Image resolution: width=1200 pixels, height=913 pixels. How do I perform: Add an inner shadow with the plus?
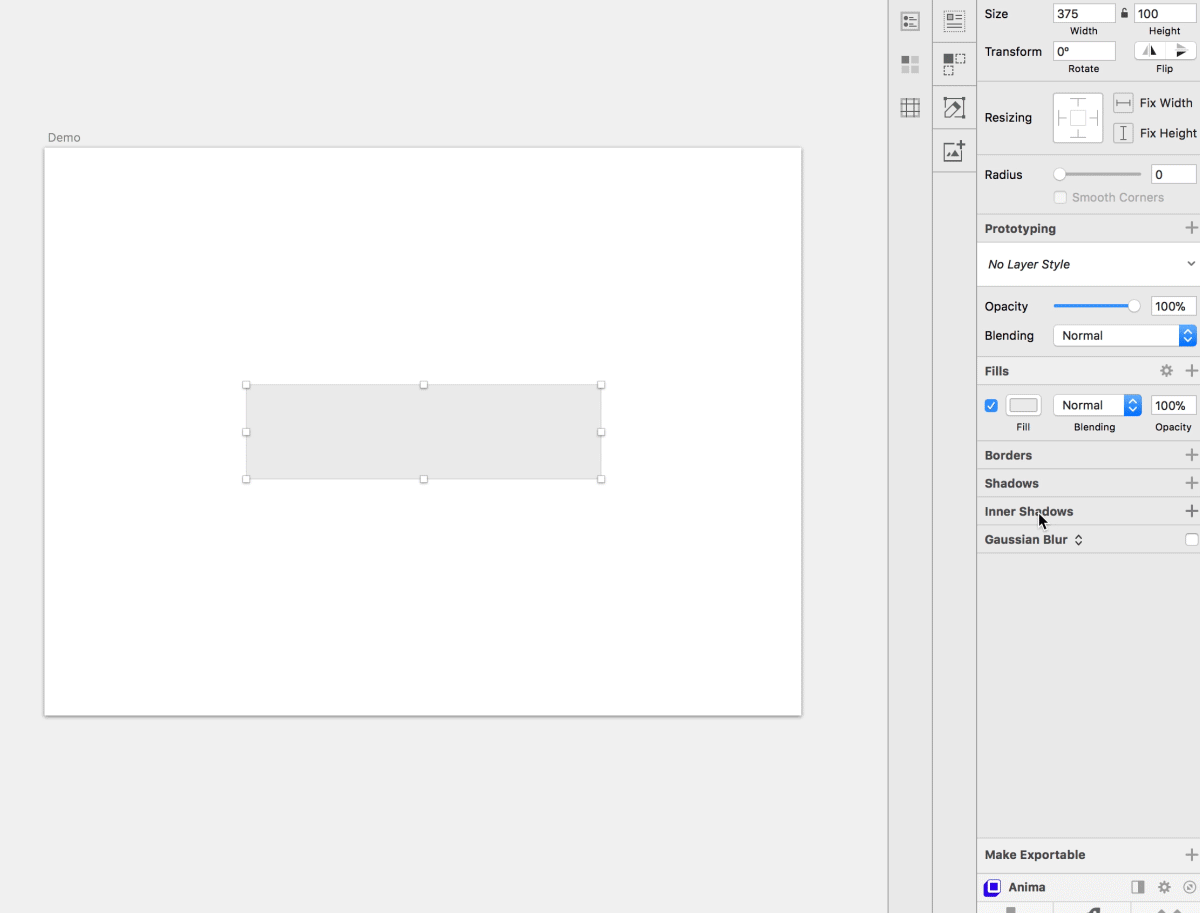tap(1191, 511)
